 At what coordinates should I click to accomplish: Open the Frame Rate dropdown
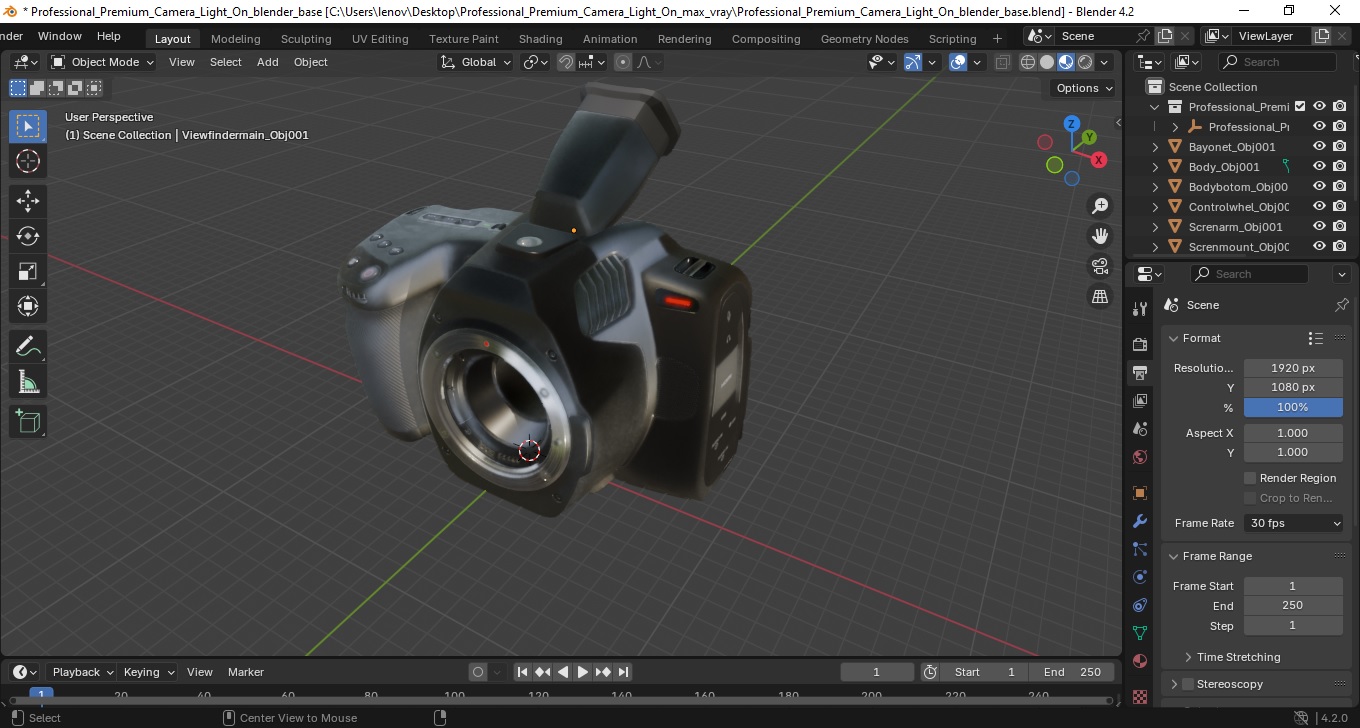(1294, 523)
